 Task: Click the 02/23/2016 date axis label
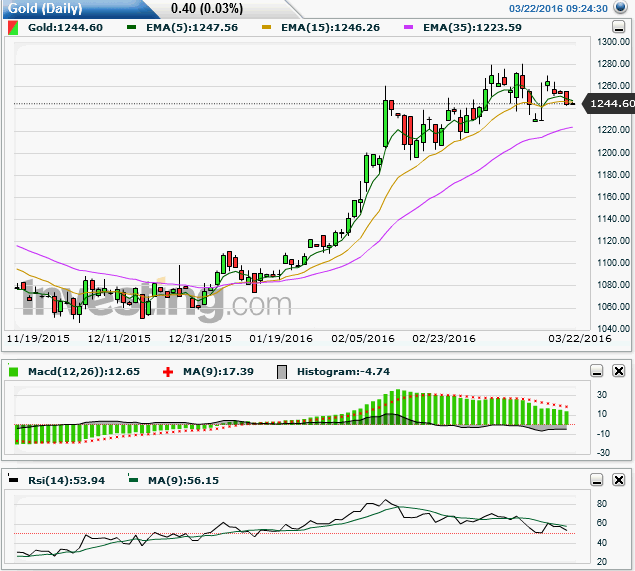pyautogui.click(x=444, y=339)
